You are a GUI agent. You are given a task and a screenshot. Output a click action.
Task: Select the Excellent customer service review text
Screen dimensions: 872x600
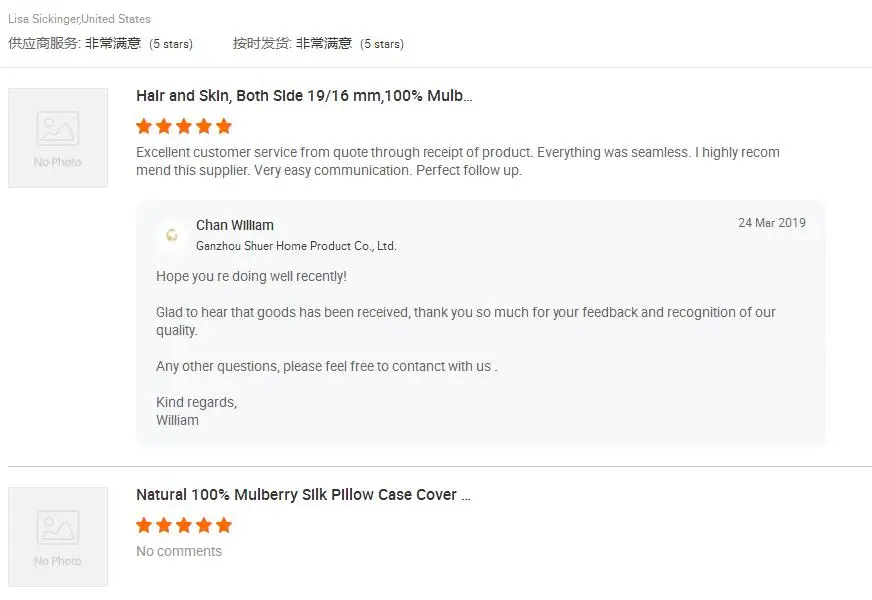(458, 161)
